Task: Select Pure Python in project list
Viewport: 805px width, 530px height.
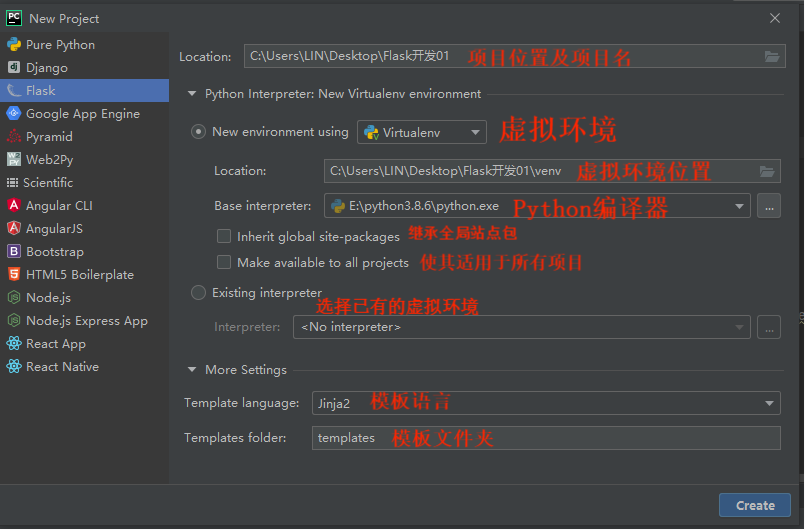Action: pyautogui.click(x=60, y=45)
